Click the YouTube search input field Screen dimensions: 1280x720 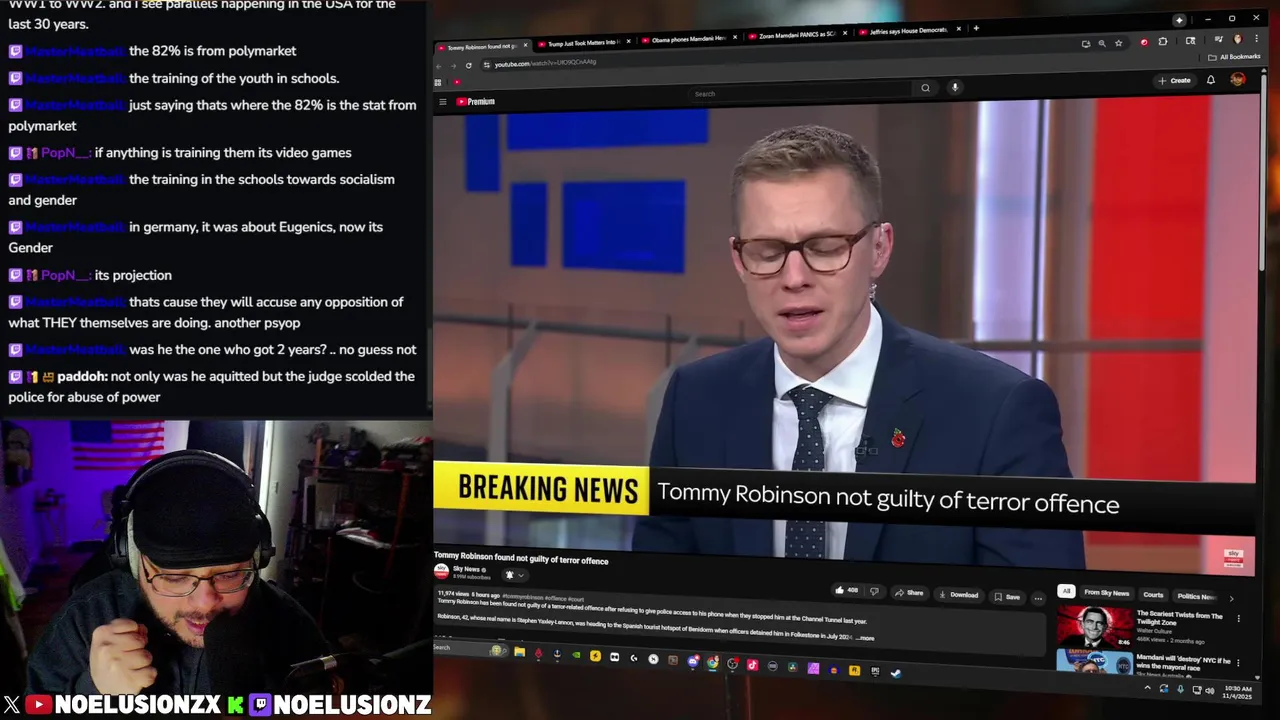coord(800,93)
